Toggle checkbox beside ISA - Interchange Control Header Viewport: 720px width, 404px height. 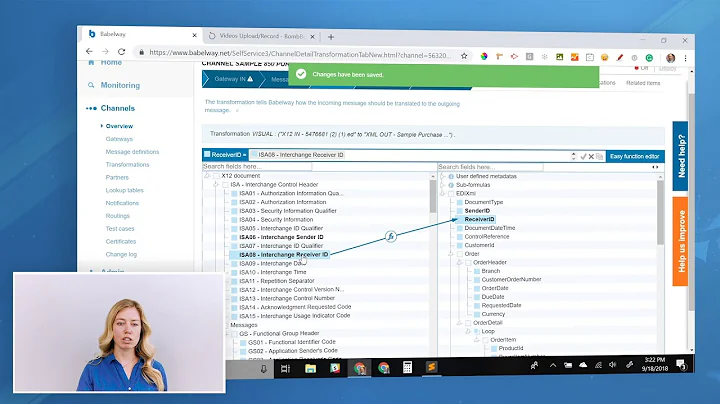coord(225,185)
